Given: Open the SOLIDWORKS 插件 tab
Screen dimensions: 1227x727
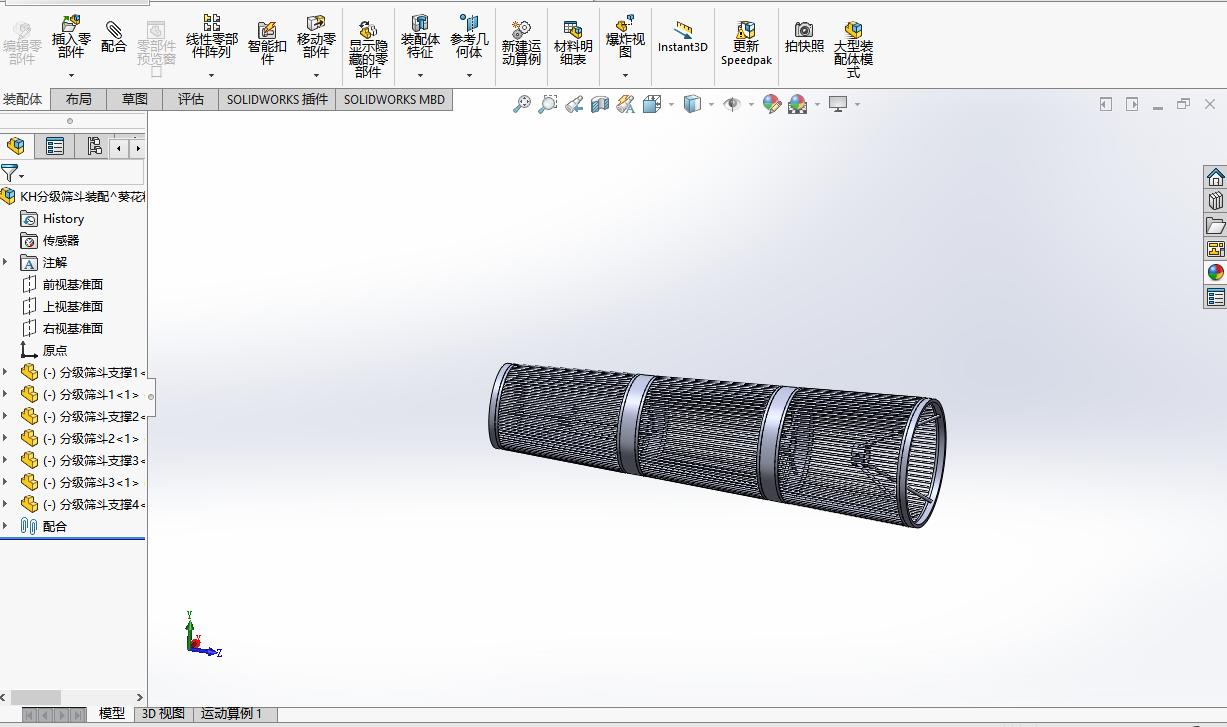Looking at the screenshot, I should click(277, 99).
